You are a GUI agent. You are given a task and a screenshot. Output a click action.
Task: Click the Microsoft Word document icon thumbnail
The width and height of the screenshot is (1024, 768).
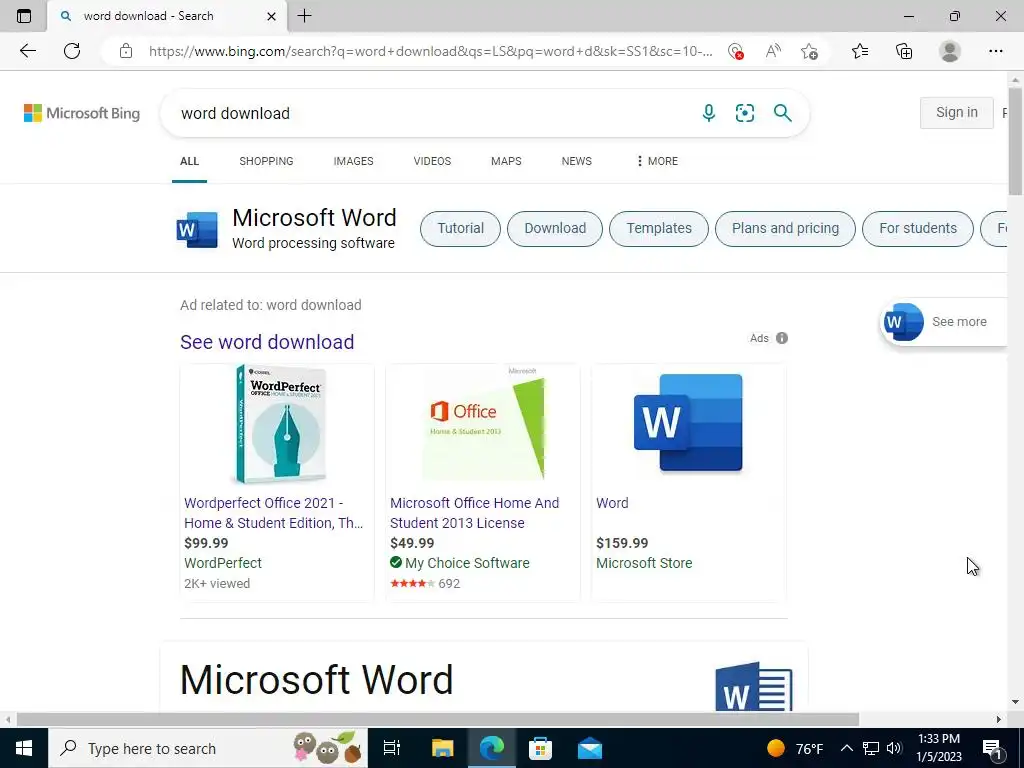(754, 686)
